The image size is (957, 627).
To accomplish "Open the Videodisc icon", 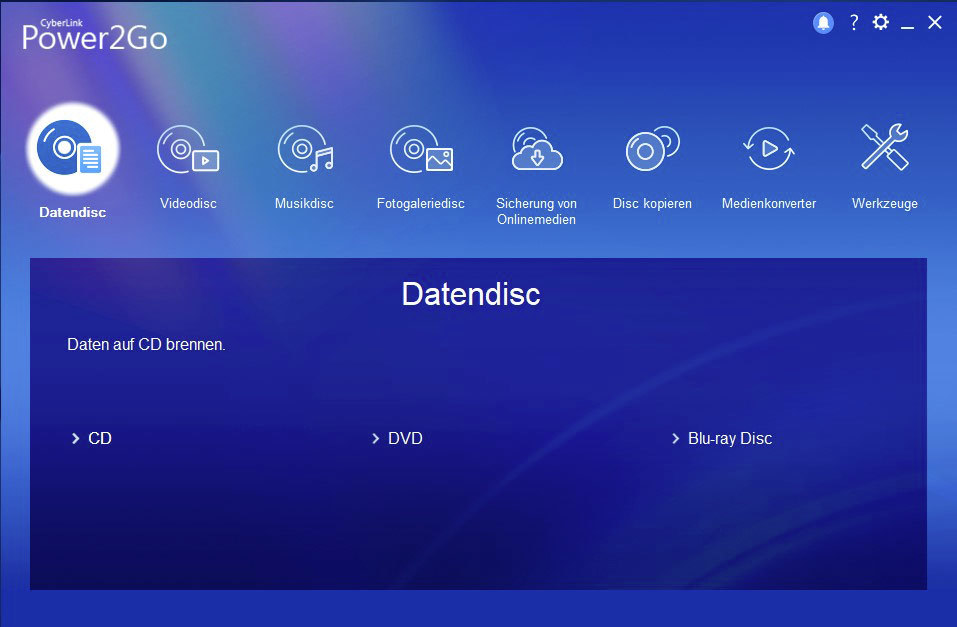I will click(188, 149).
